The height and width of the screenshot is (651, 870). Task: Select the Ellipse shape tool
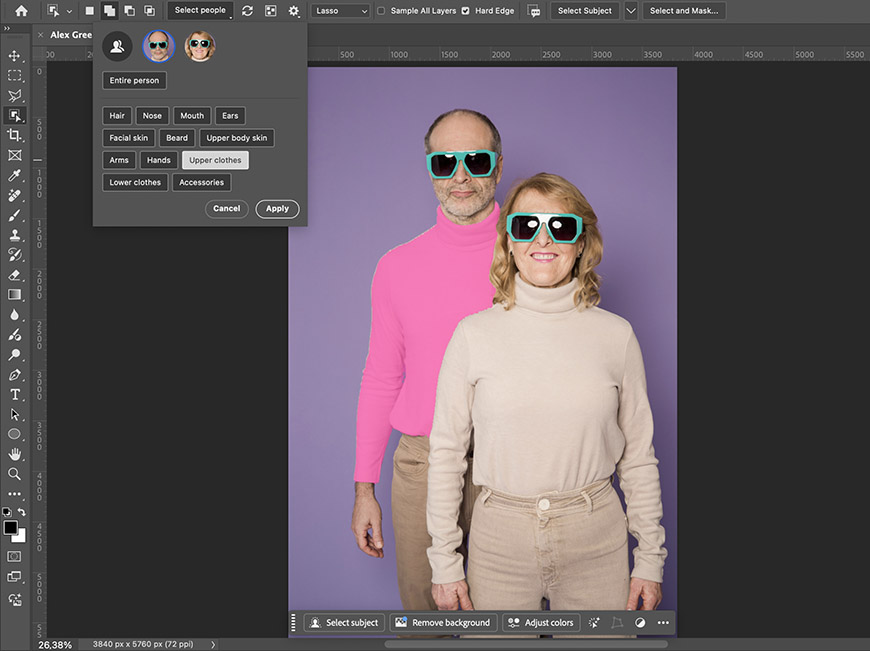14,434
